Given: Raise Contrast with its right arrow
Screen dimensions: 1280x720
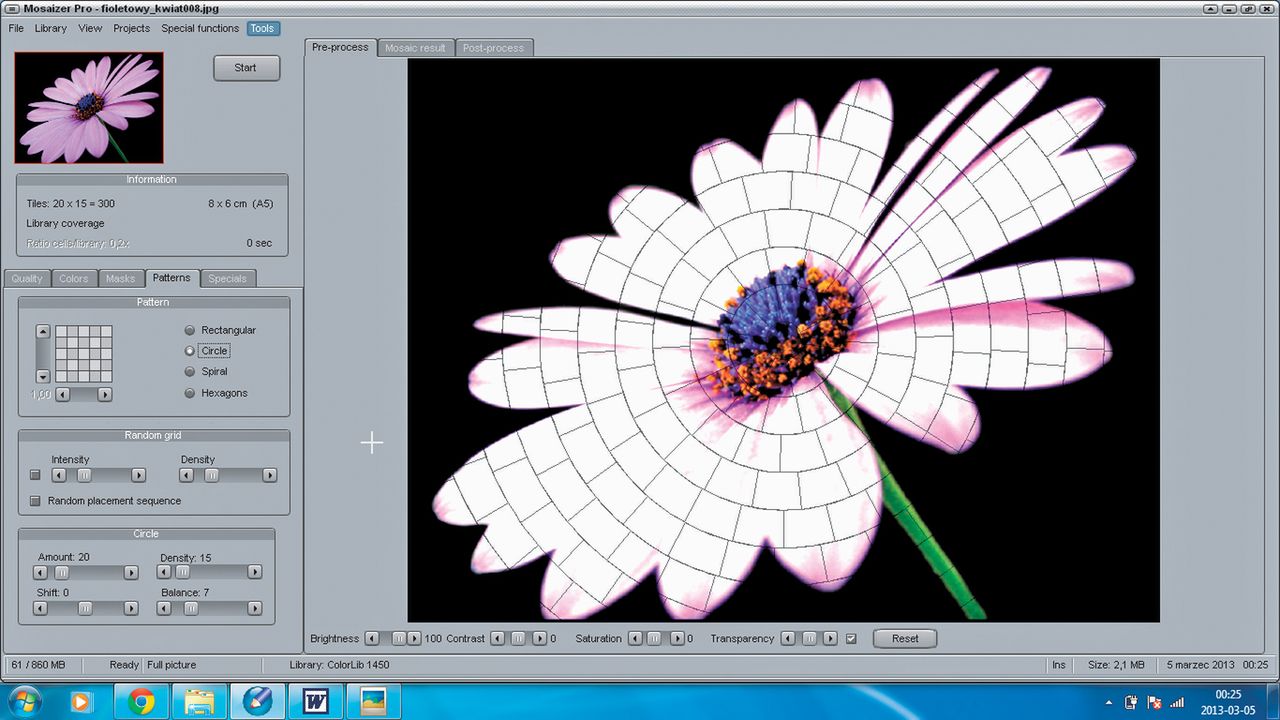Looking at the screenshot, I should [540, 638].
